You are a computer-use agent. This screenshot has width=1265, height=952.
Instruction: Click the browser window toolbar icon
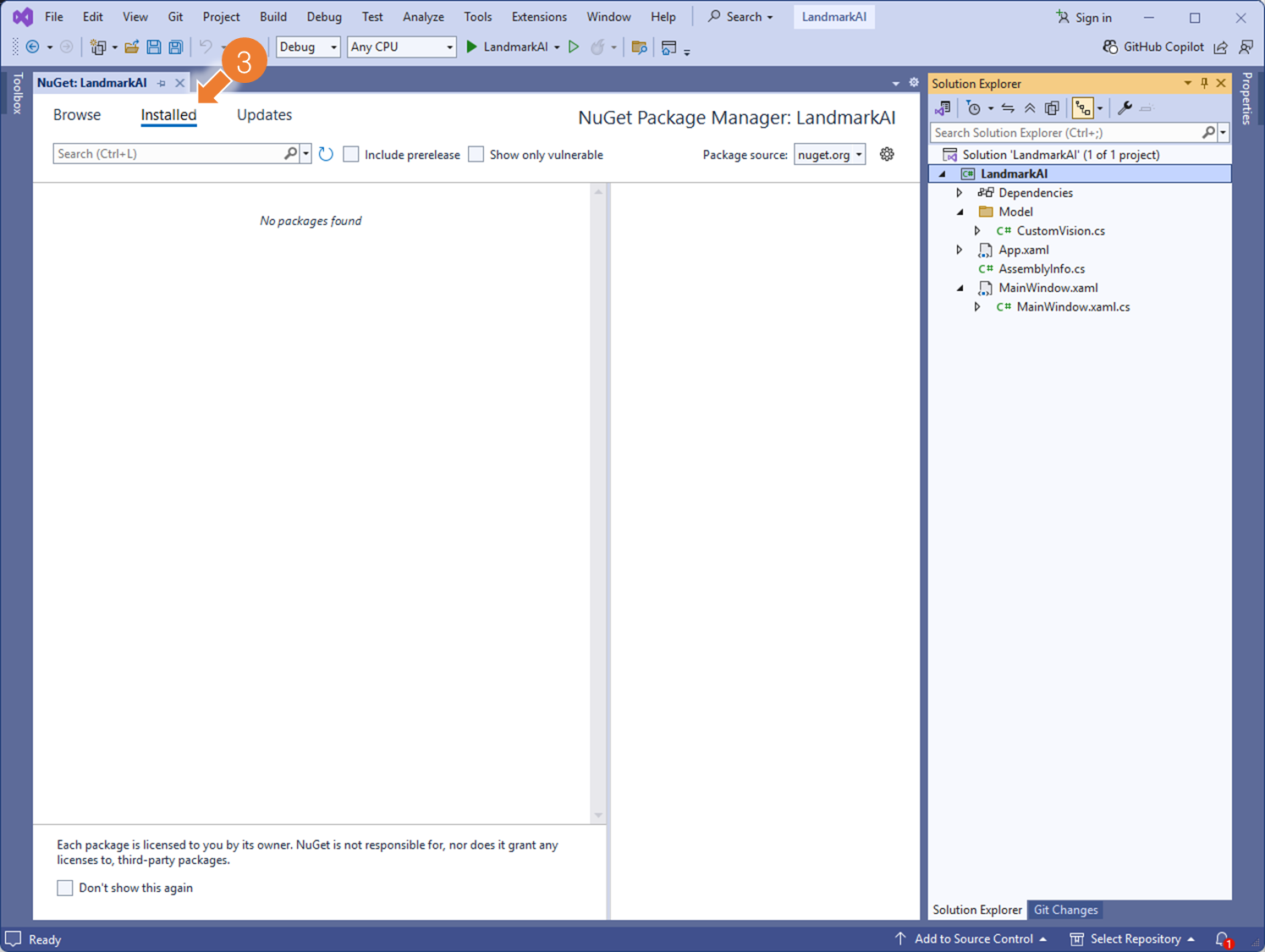668,47
